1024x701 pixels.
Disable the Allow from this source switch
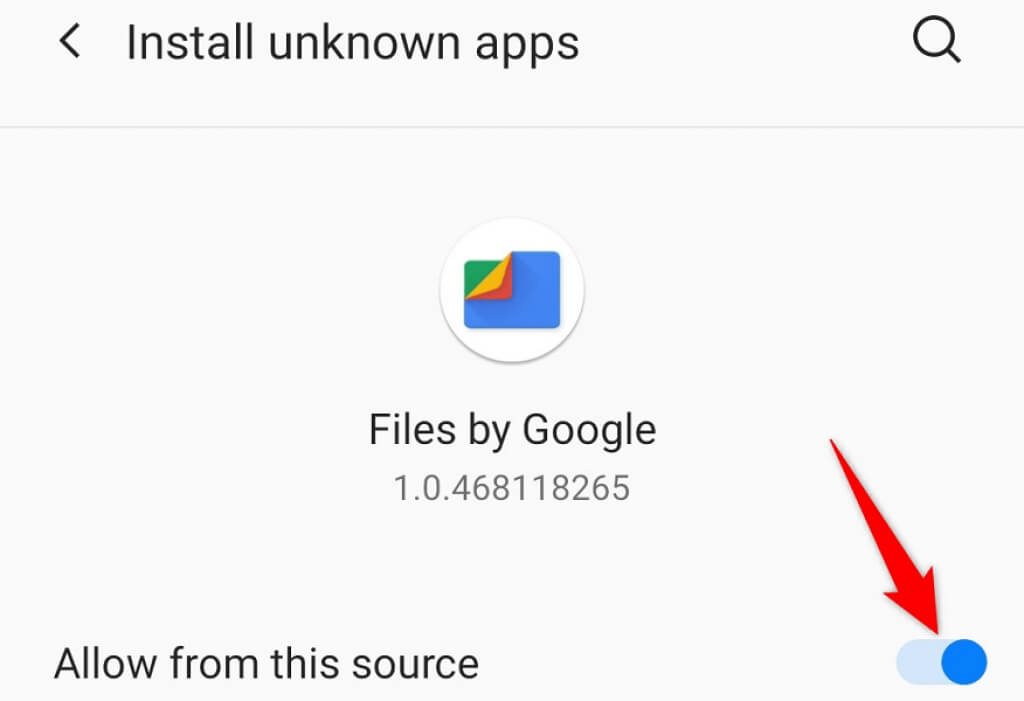coord(941,662)
